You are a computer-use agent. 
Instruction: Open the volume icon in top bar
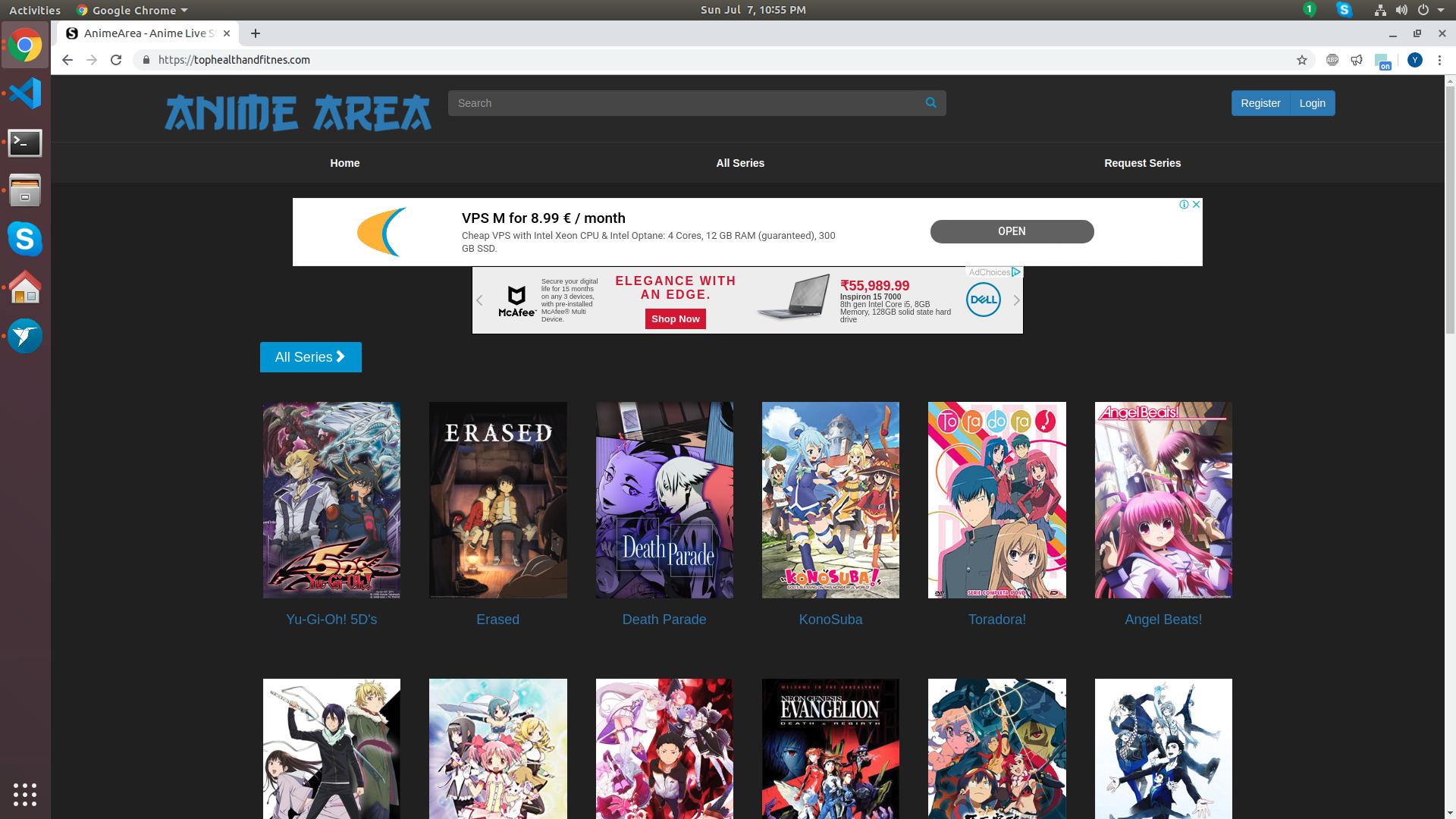[1401, 10]
